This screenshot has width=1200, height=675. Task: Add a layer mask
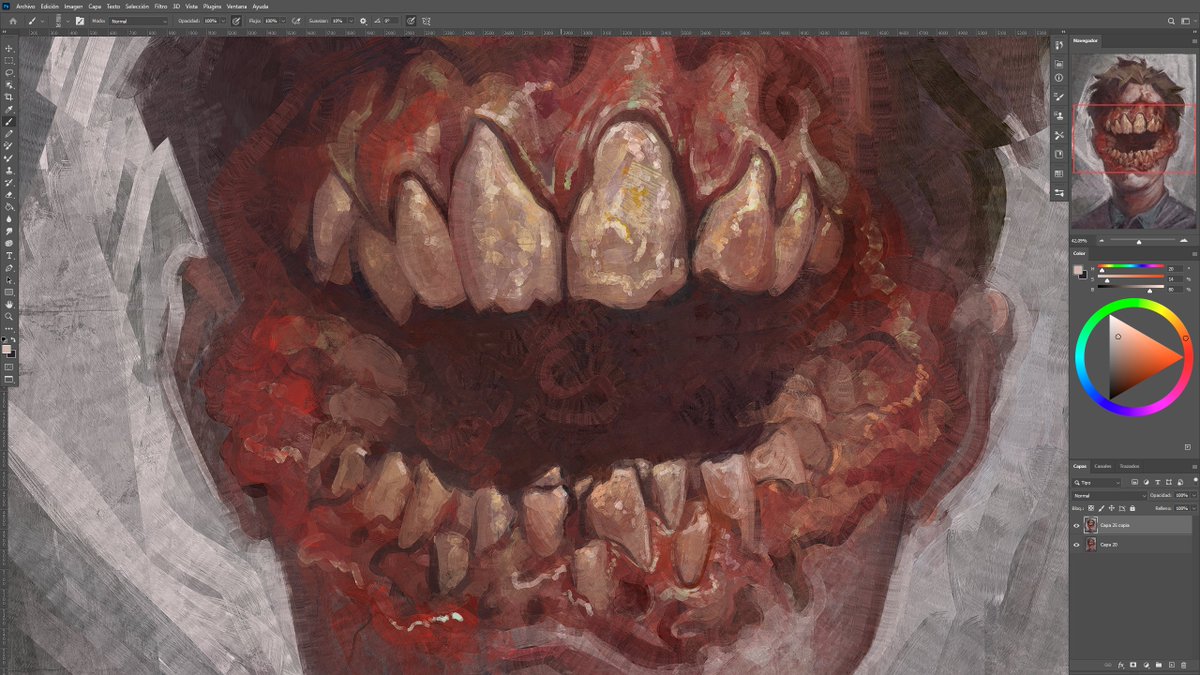(1134, 665)
